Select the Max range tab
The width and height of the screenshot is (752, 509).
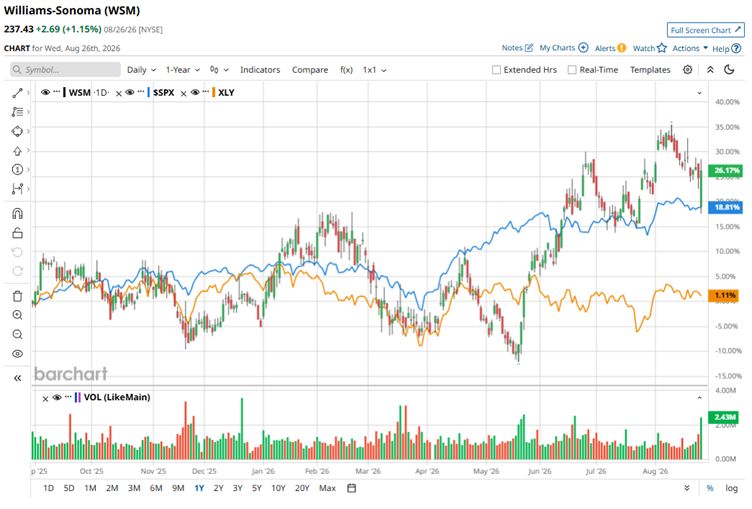(x=327, y=488)
